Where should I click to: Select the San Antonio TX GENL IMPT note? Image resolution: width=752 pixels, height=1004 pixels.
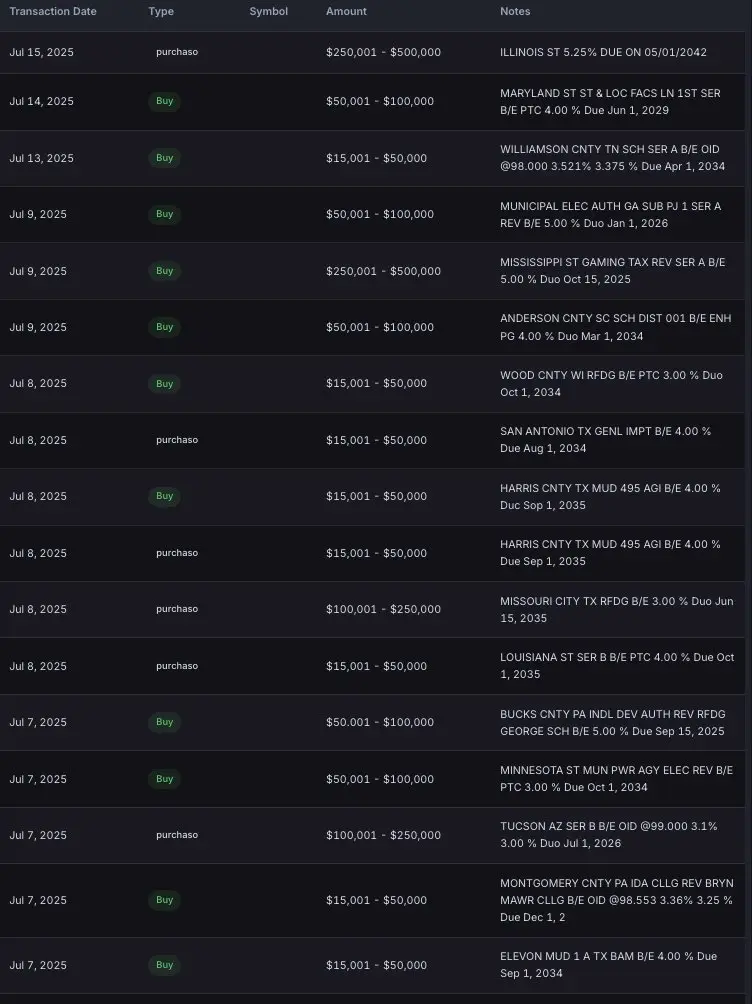[x=605, y=440]
